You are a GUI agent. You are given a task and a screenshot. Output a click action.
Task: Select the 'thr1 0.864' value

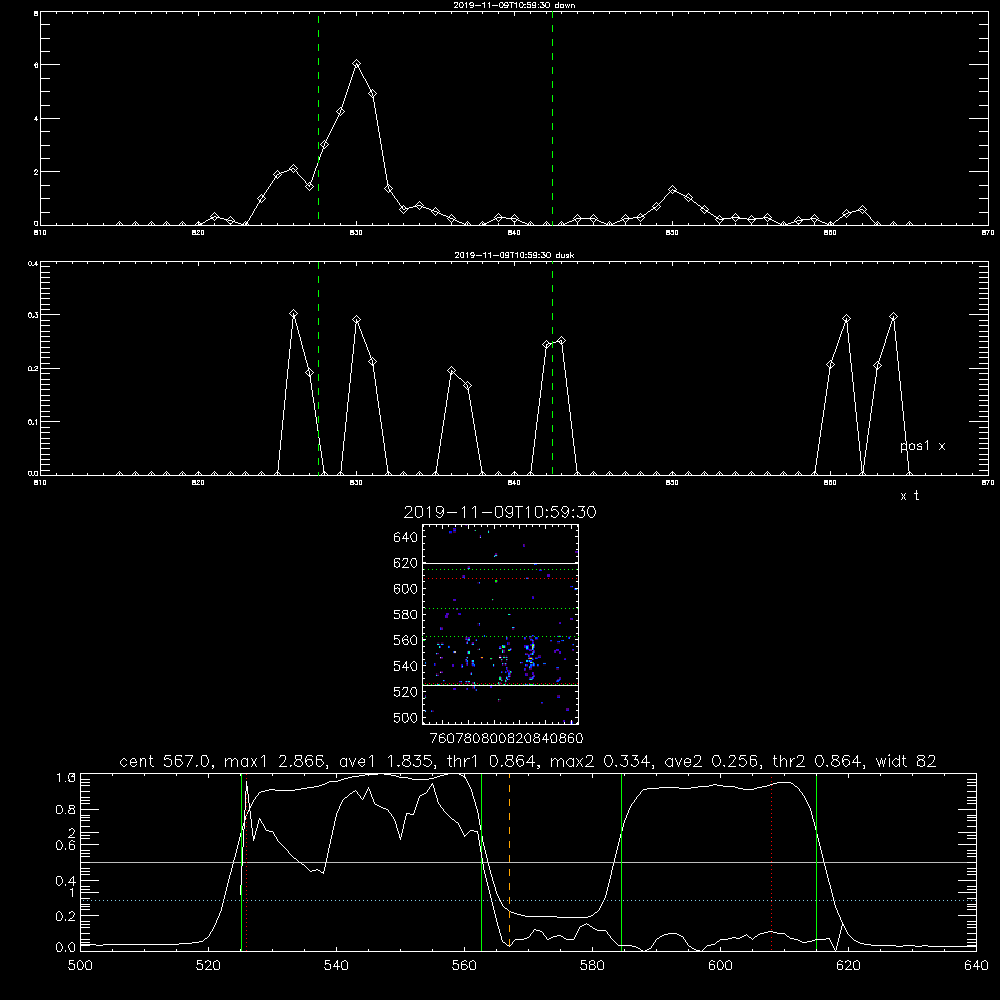492,761
